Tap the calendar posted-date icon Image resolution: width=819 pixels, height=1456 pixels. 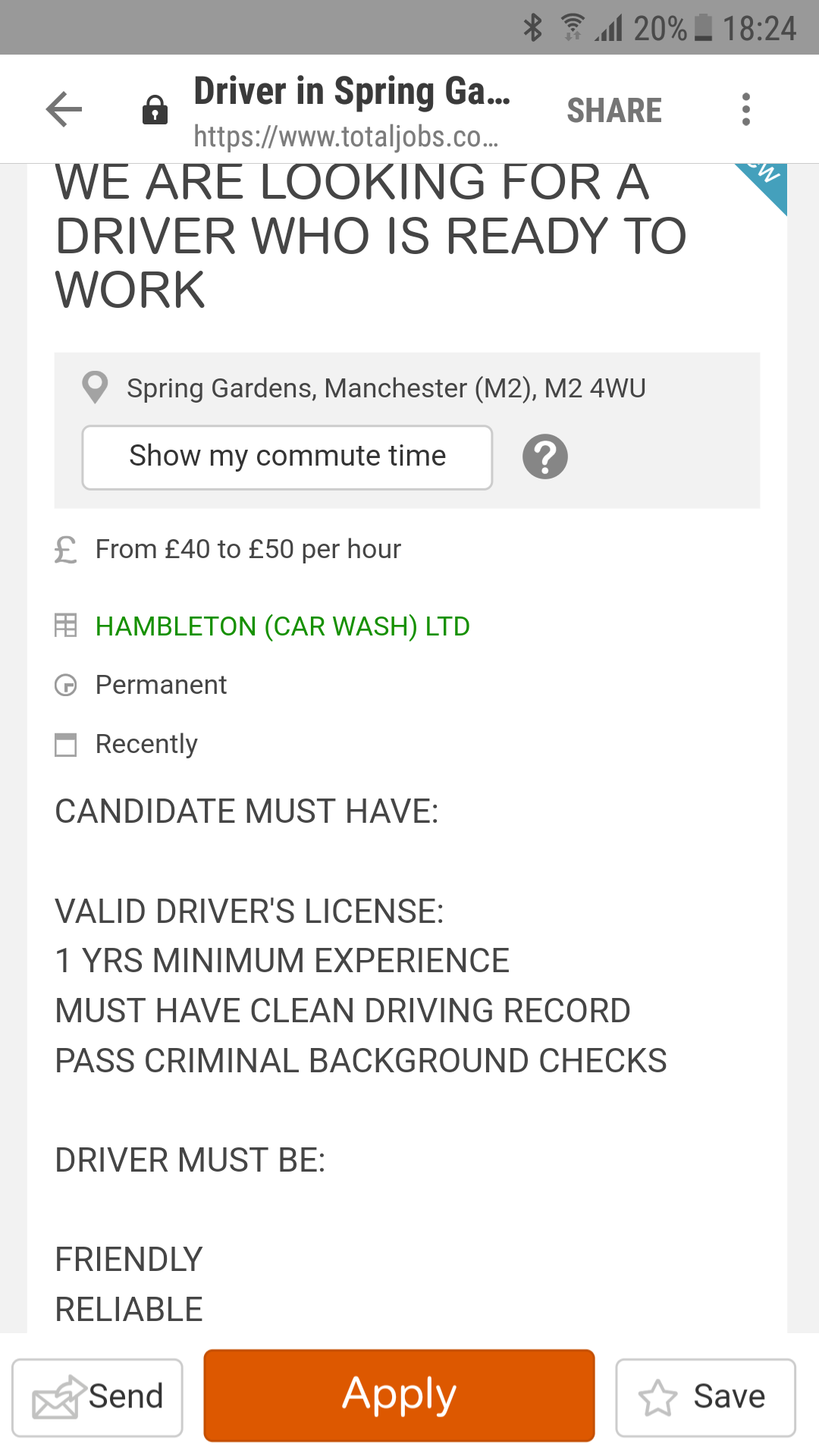(66, 745)
